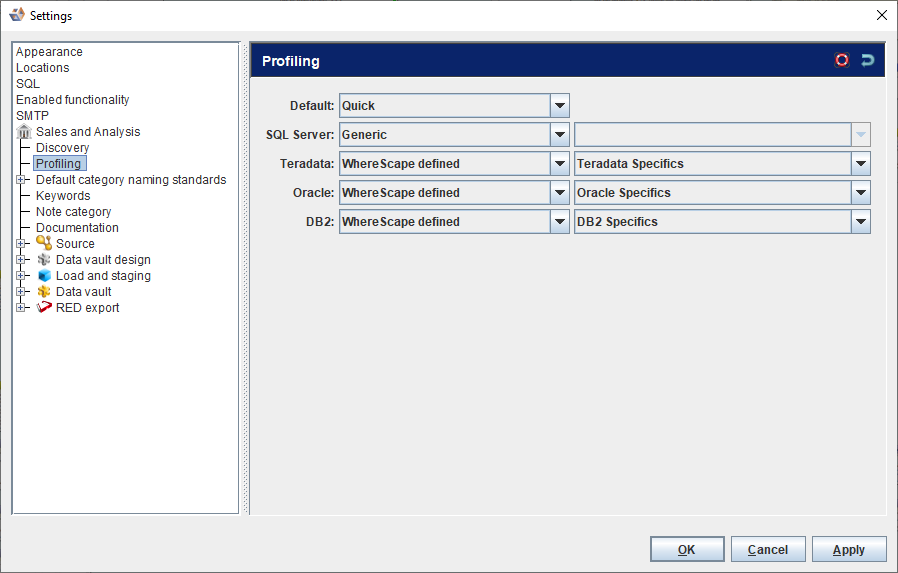Expand Default category naming standards node
Image resolution: width=898 pixels, height=573 pixels.
[x=21, y=180]
